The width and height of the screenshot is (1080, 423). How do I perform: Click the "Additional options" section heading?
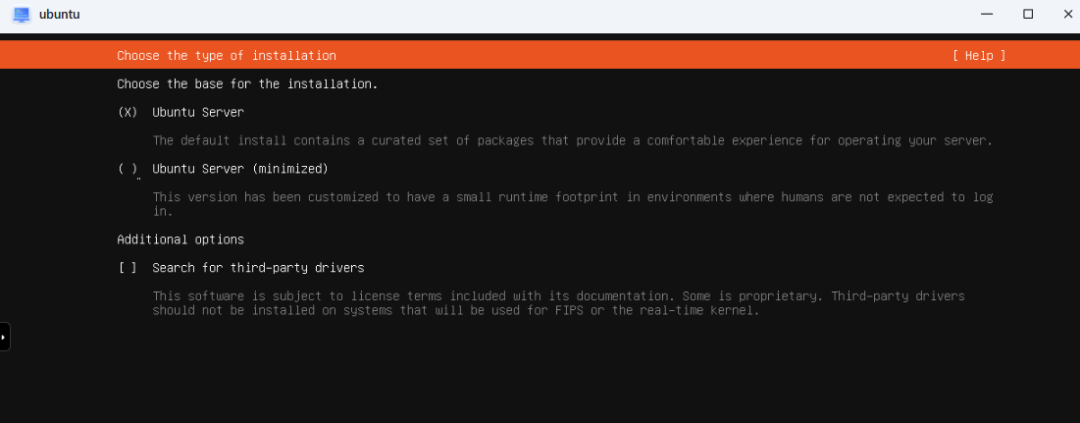click(x=180, y=240)
